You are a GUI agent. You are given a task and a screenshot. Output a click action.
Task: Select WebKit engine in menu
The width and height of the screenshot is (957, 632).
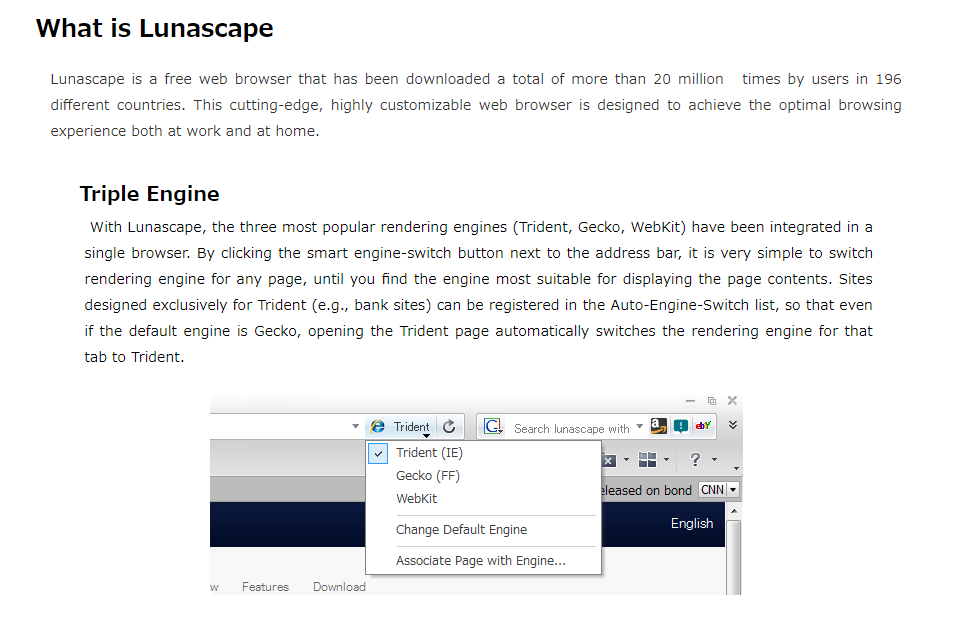[x=483, y=498]
